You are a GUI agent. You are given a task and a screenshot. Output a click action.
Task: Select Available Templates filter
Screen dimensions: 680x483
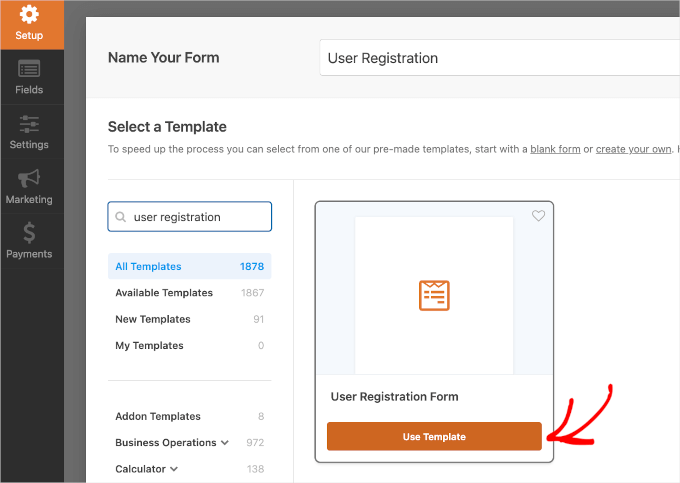[164, 293]
